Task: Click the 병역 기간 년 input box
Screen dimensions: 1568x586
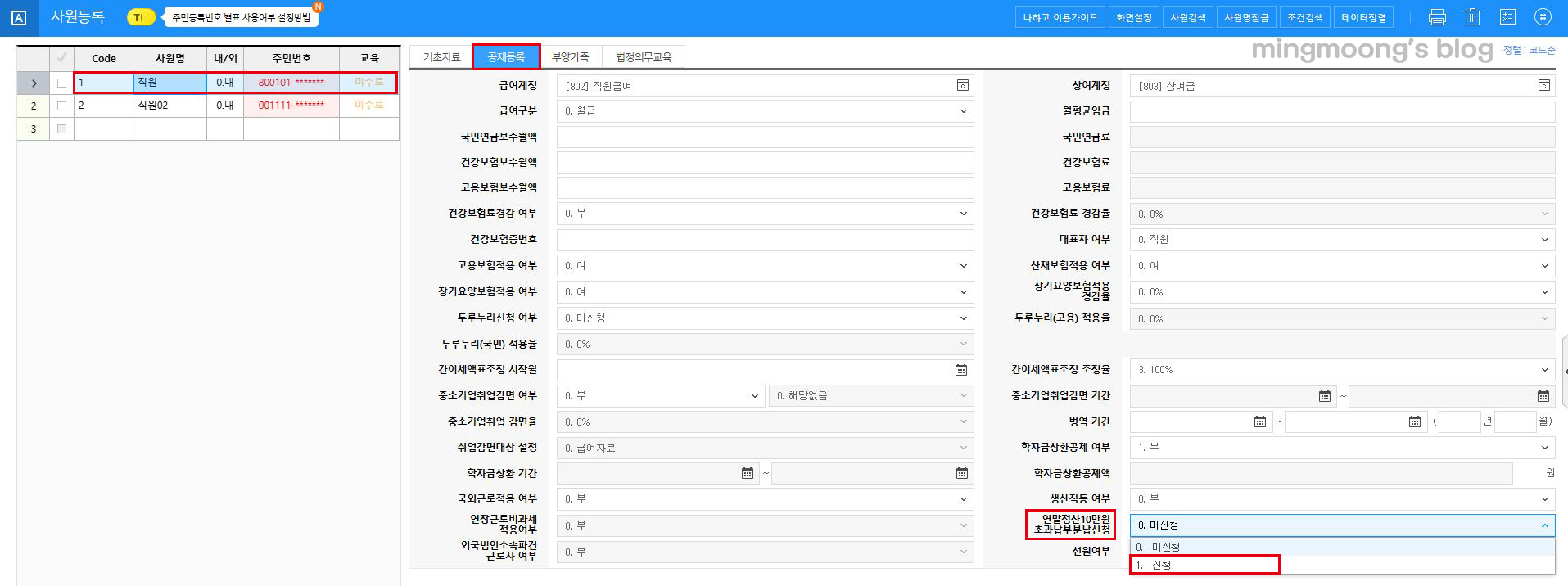Action: pyautogui.click(x=1459, y=421)
